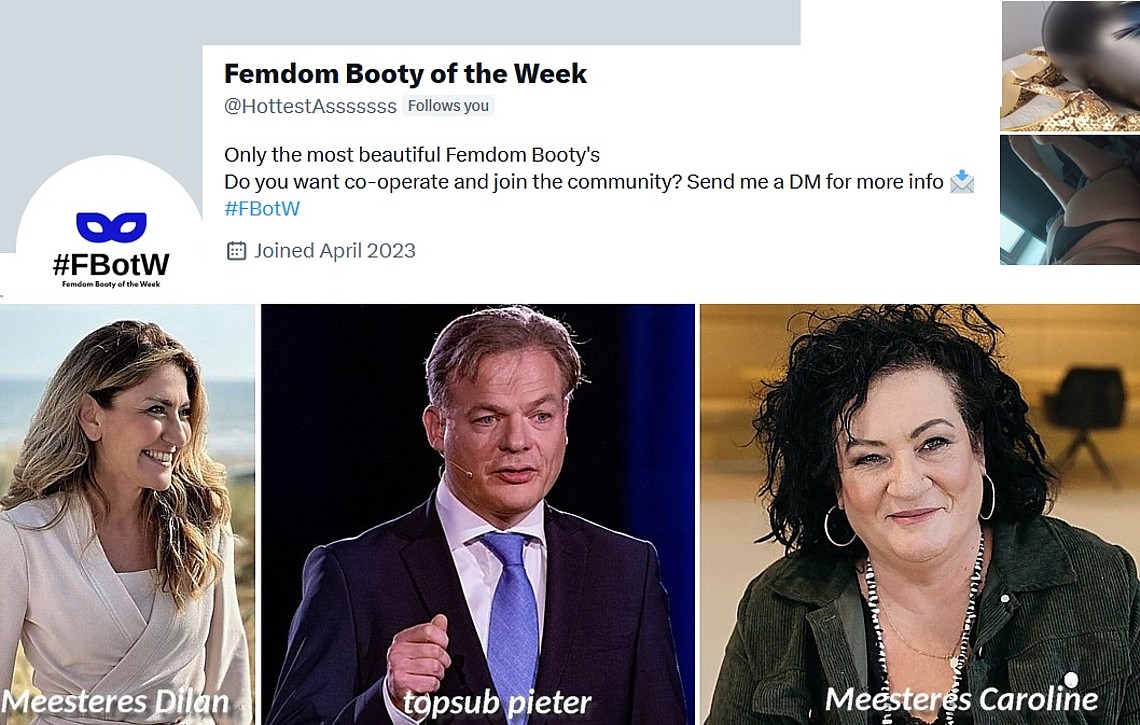Click the "Send me a DM" bio line
This screenshot has width=1140, height=725.
(584, 182)
